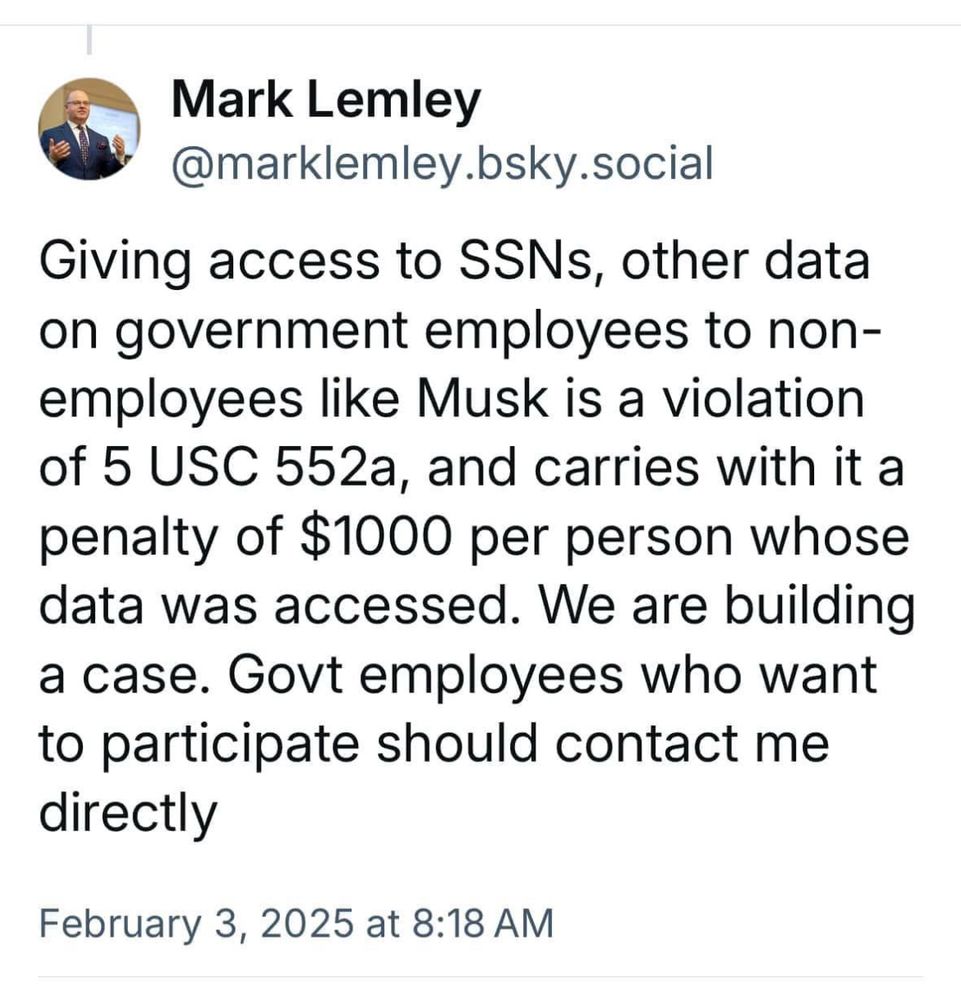This screenshot has width=961, height=1000.
Task: Click 'to participate' in the post
Action: click(195, 743)
